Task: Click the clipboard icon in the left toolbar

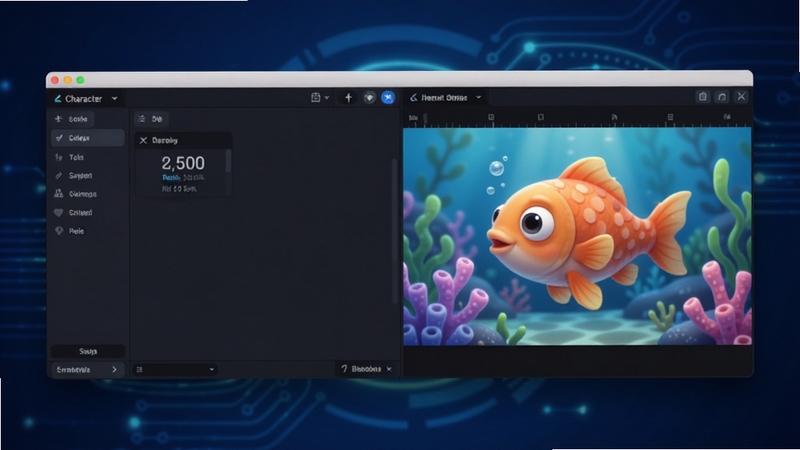Action: coord(316,97)
